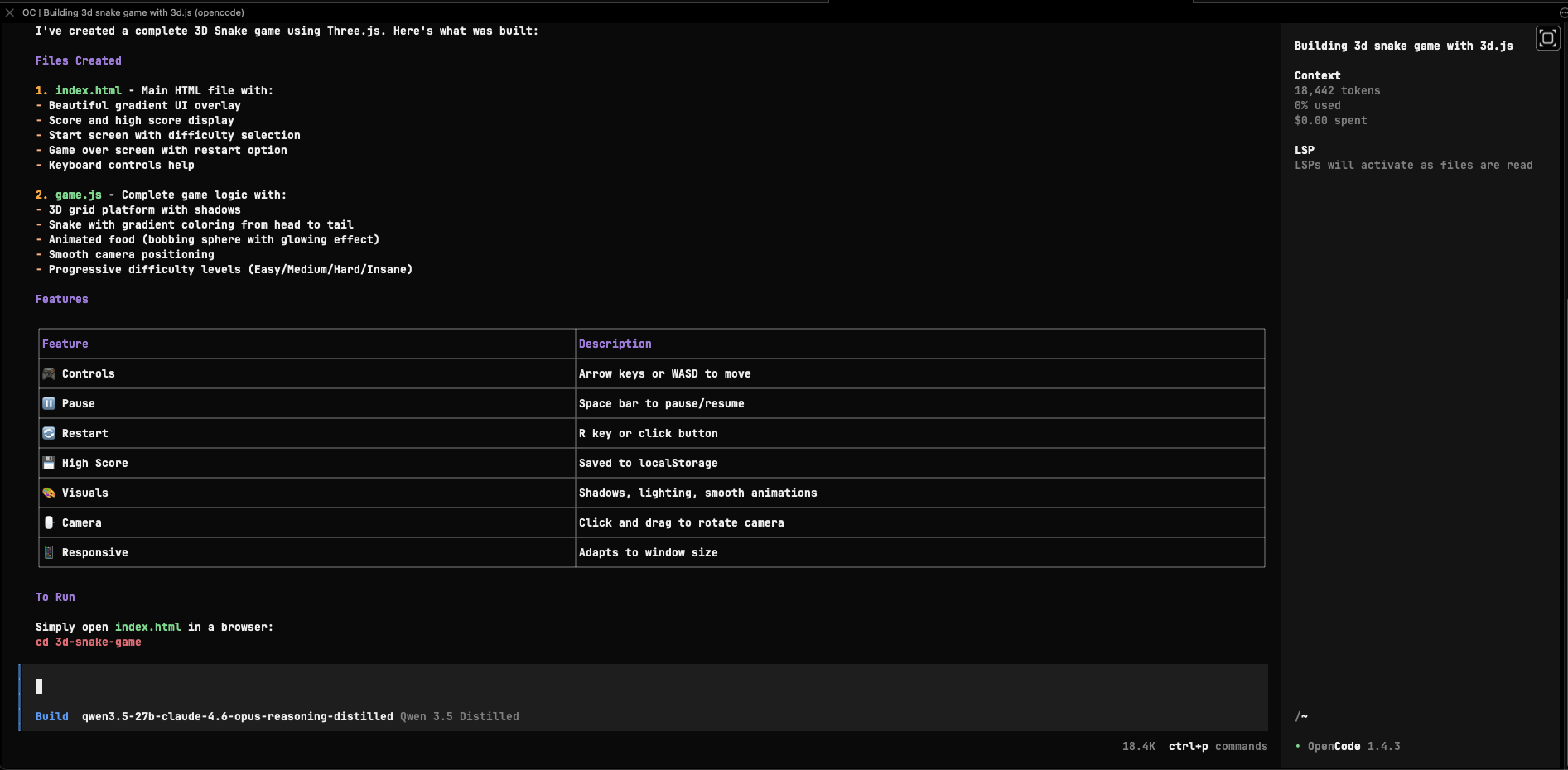Viewport: 1568px width, 770px height.
Task: Click the game.js file reference
Action: pos(78,195)
